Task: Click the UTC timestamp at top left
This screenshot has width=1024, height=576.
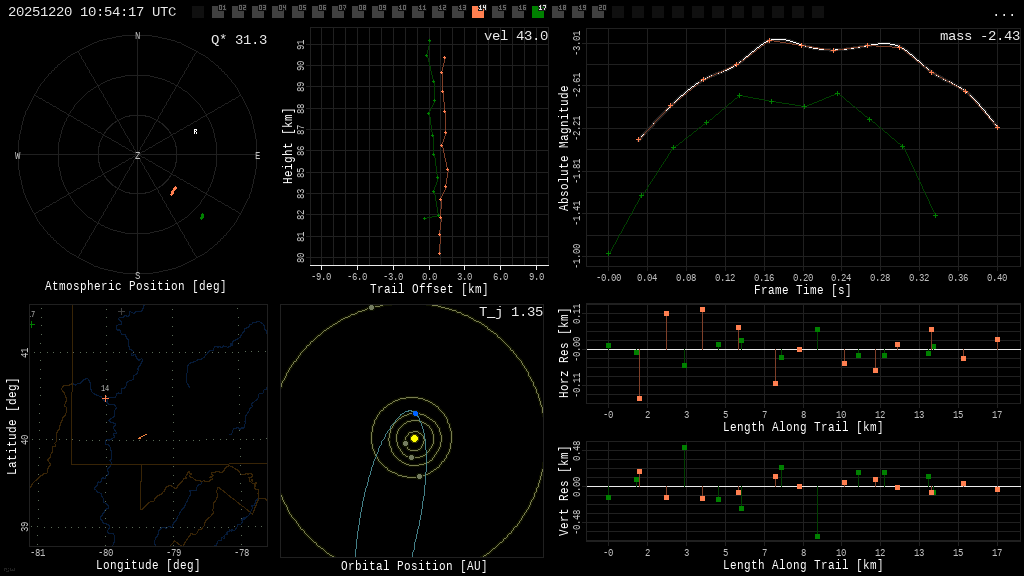Action: tap(92, 12)
